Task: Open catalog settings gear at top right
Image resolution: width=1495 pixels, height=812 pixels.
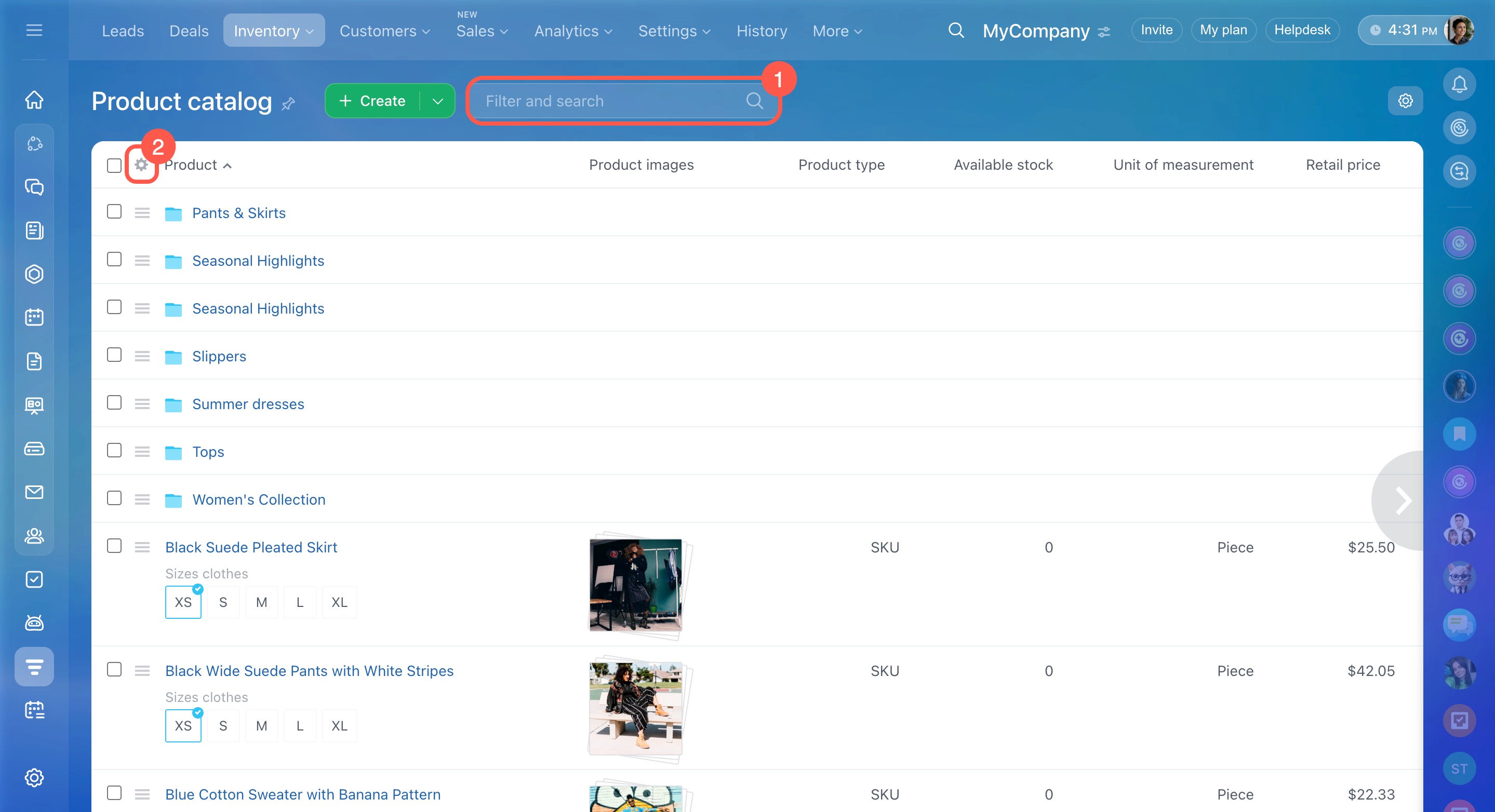Action: pyautogui.click(x=1405, y=101)
